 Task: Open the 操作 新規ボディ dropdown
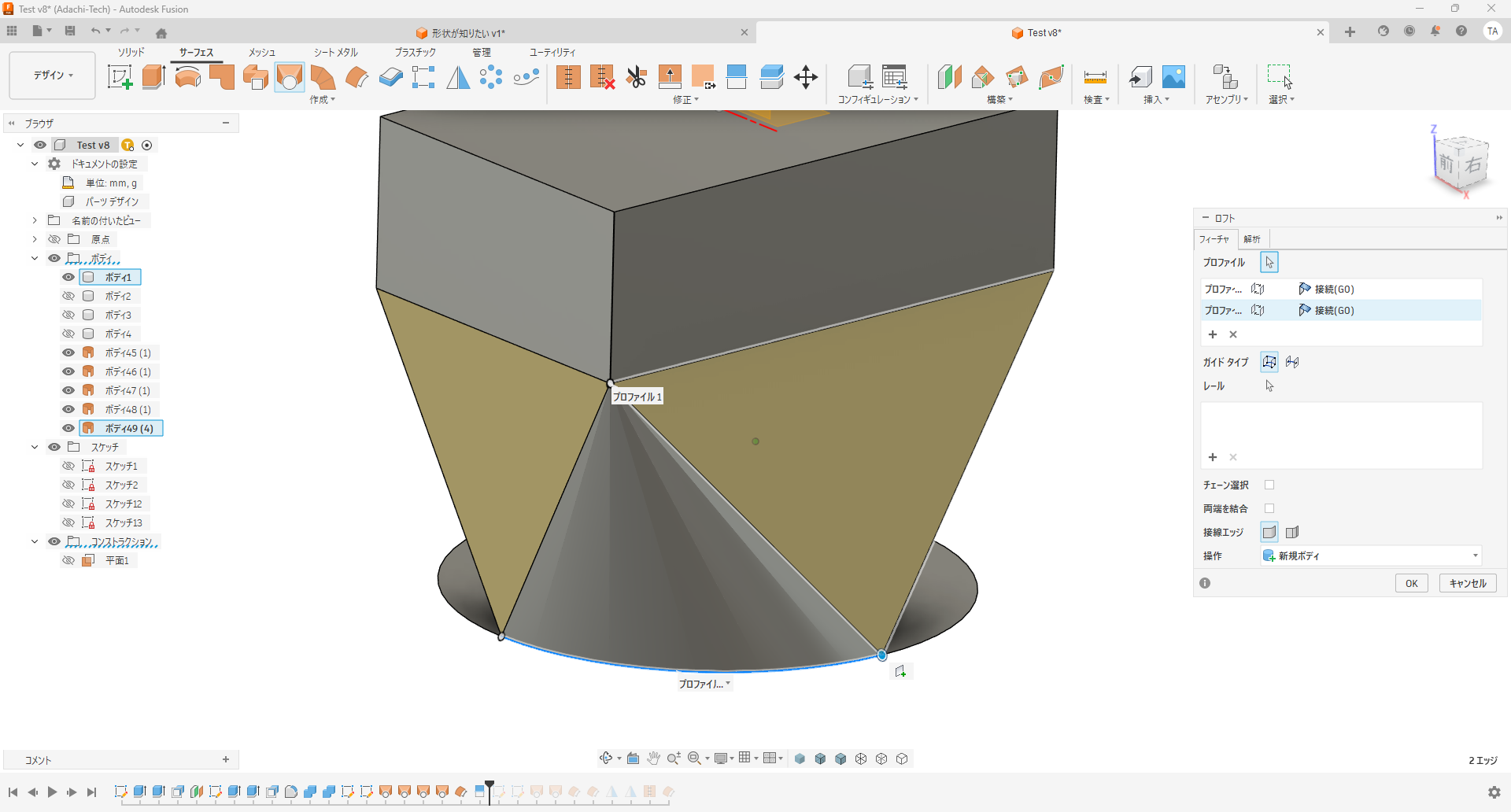coord(1371,555)
